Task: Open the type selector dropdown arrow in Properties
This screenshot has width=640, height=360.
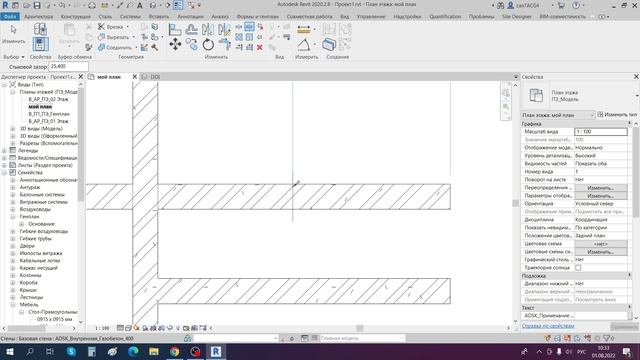Action: click(x=637, y=96)
